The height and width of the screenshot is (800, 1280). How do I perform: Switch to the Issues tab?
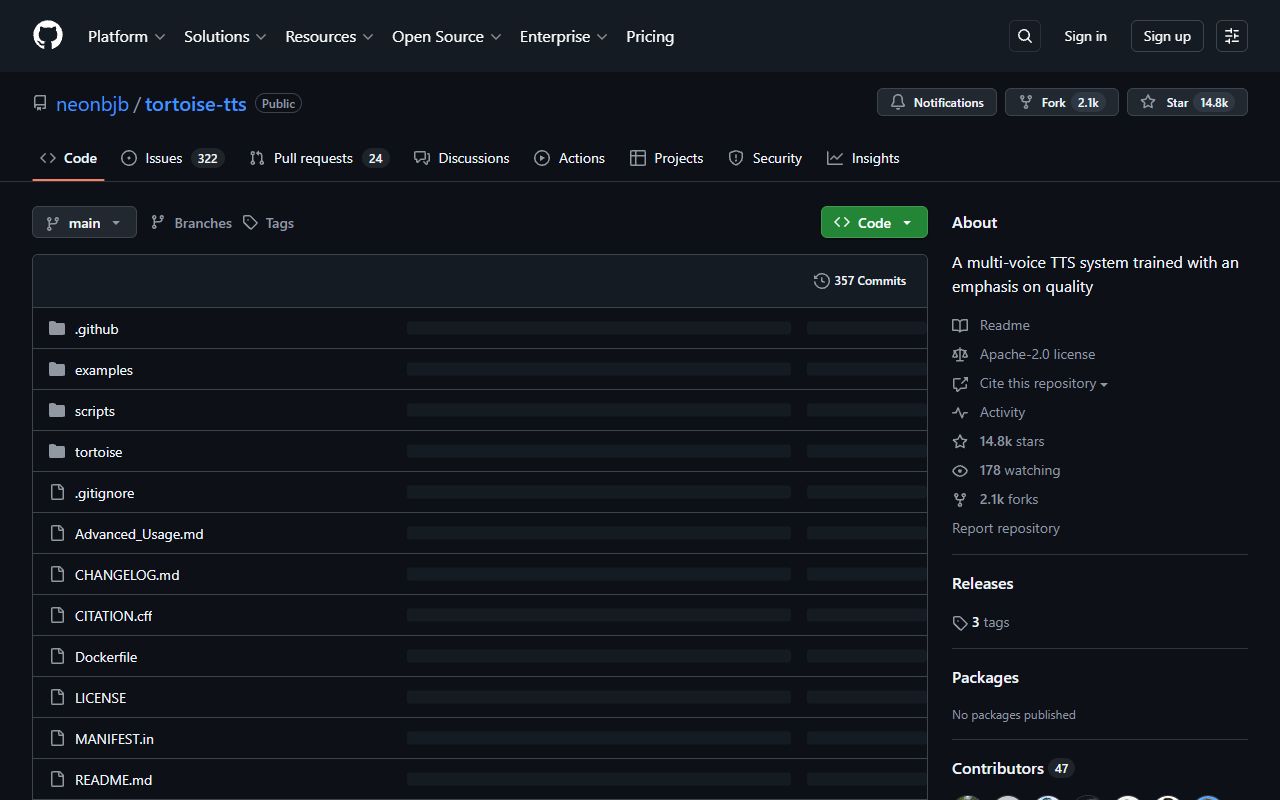(171, 158)
